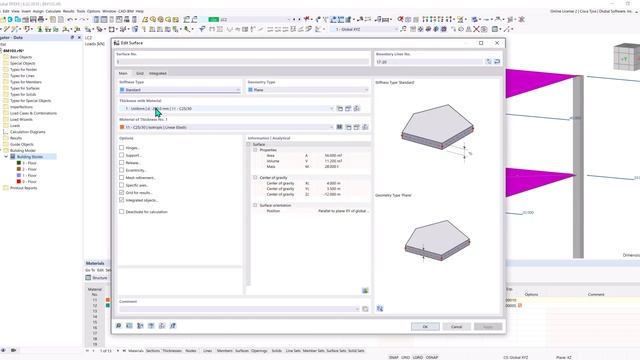Toggle the Integrated objects checkbox
Screen dimensions: 640x360
[x=122, y=200]
